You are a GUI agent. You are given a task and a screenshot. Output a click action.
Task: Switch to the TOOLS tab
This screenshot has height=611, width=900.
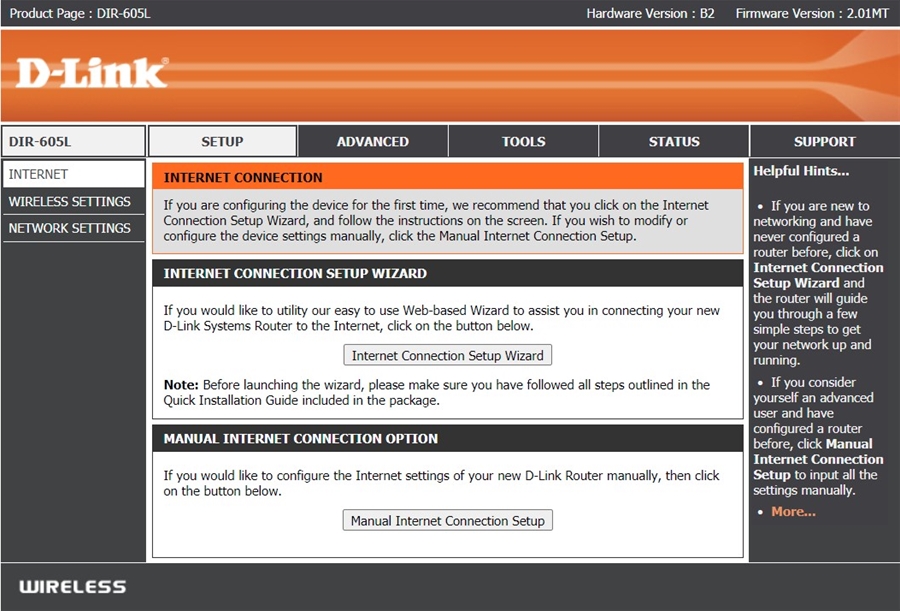[523, 141]
